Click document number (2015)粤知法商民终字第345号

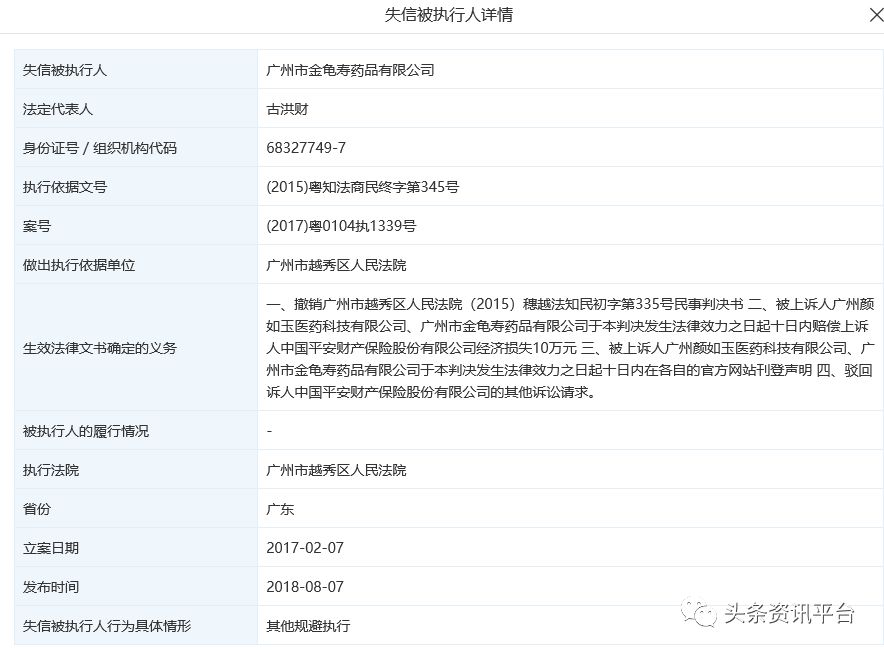[x=362, y=187]
